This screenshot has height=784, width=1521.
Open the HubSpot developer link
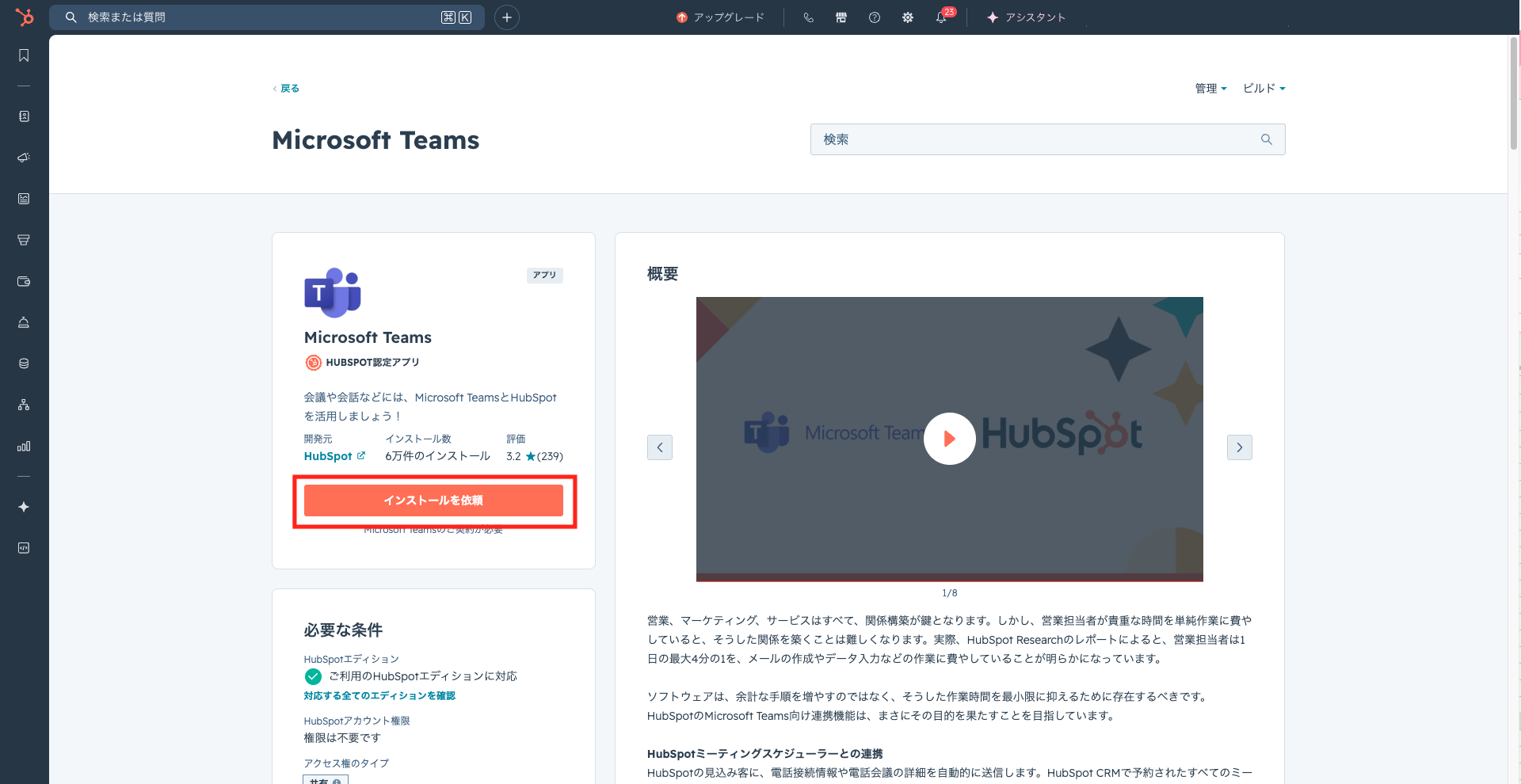tap(334, 456)
